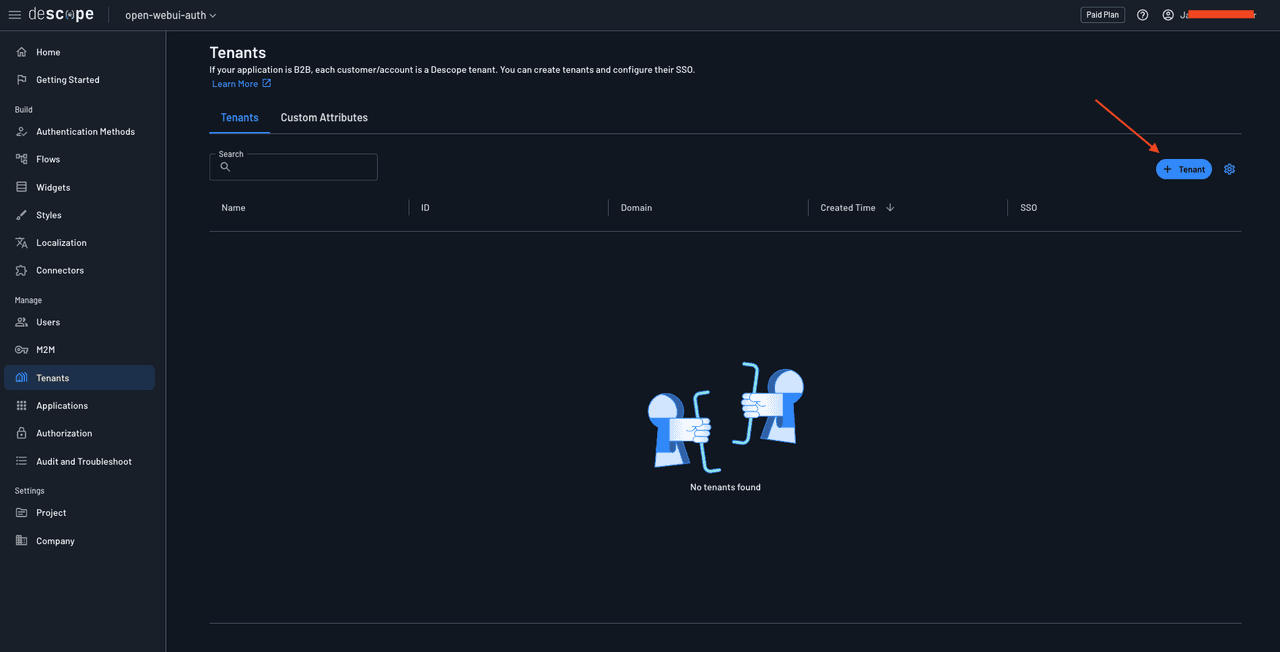Select the Connectors sidebar icon
Image resolution: width=1280 pixels, height=652 pixels.
[x=22, y=270]
